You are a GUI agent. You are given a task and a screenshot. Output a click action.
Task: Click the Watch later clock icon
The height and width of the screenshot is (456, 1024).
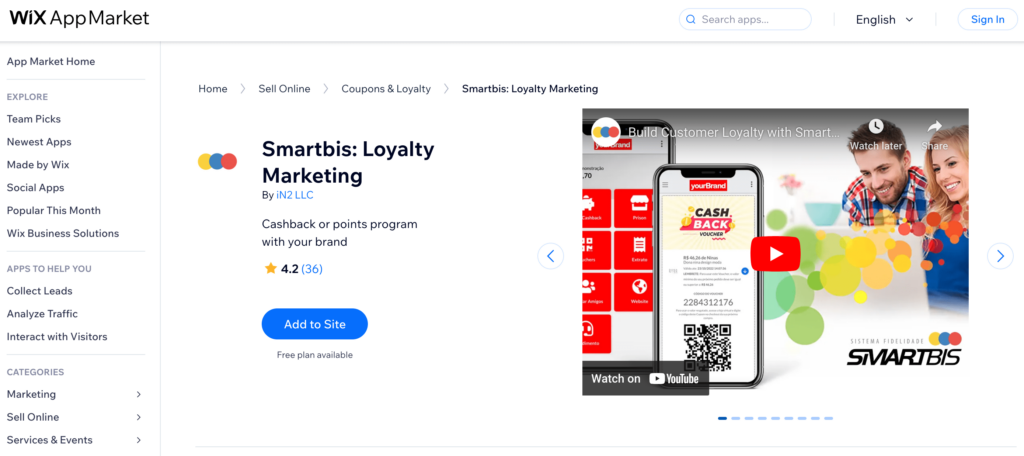[876, 126]
